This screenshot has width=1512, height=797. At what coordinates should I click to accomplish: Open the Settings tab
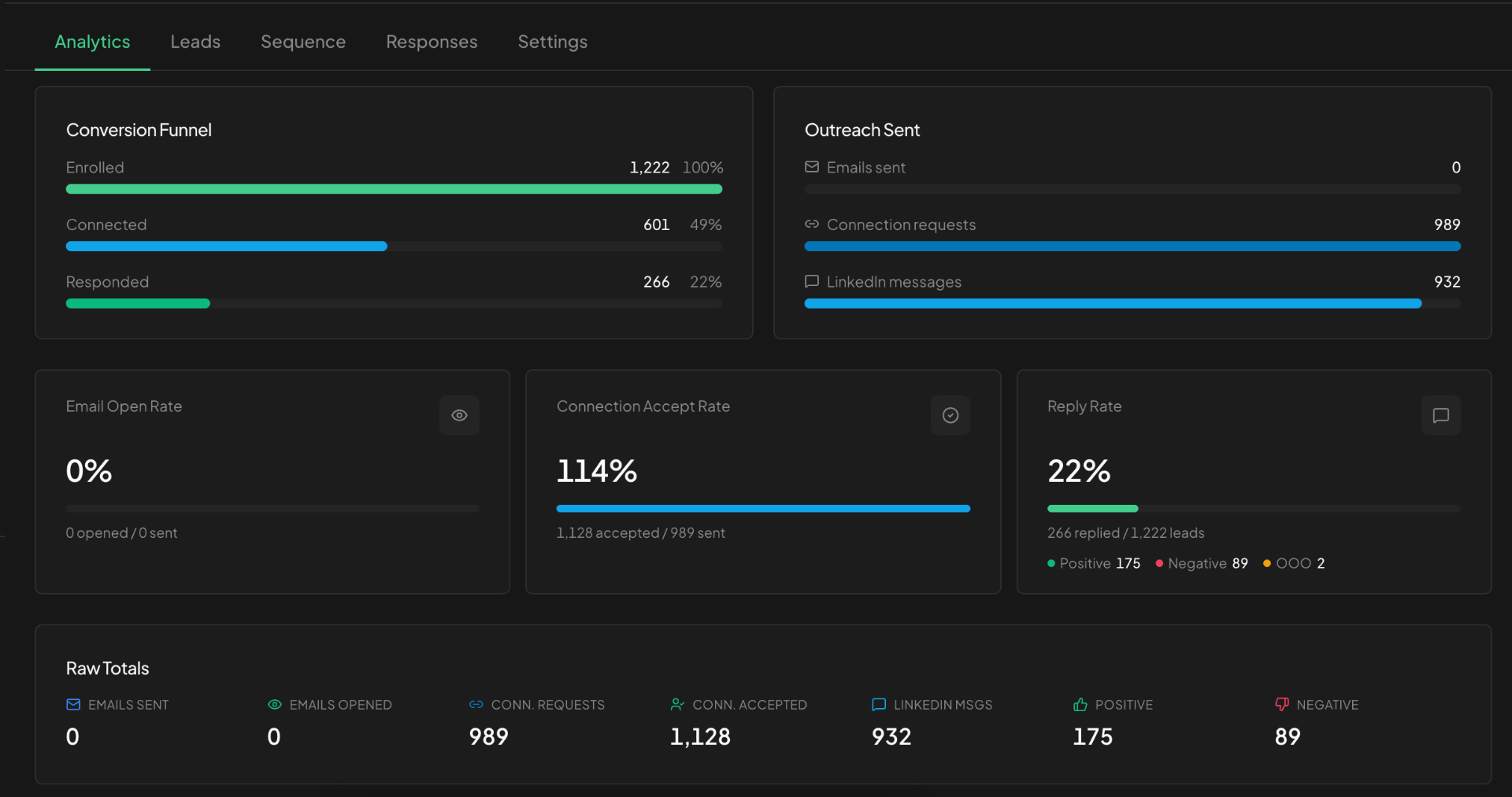pyautogui.click(x=553, y=42)
